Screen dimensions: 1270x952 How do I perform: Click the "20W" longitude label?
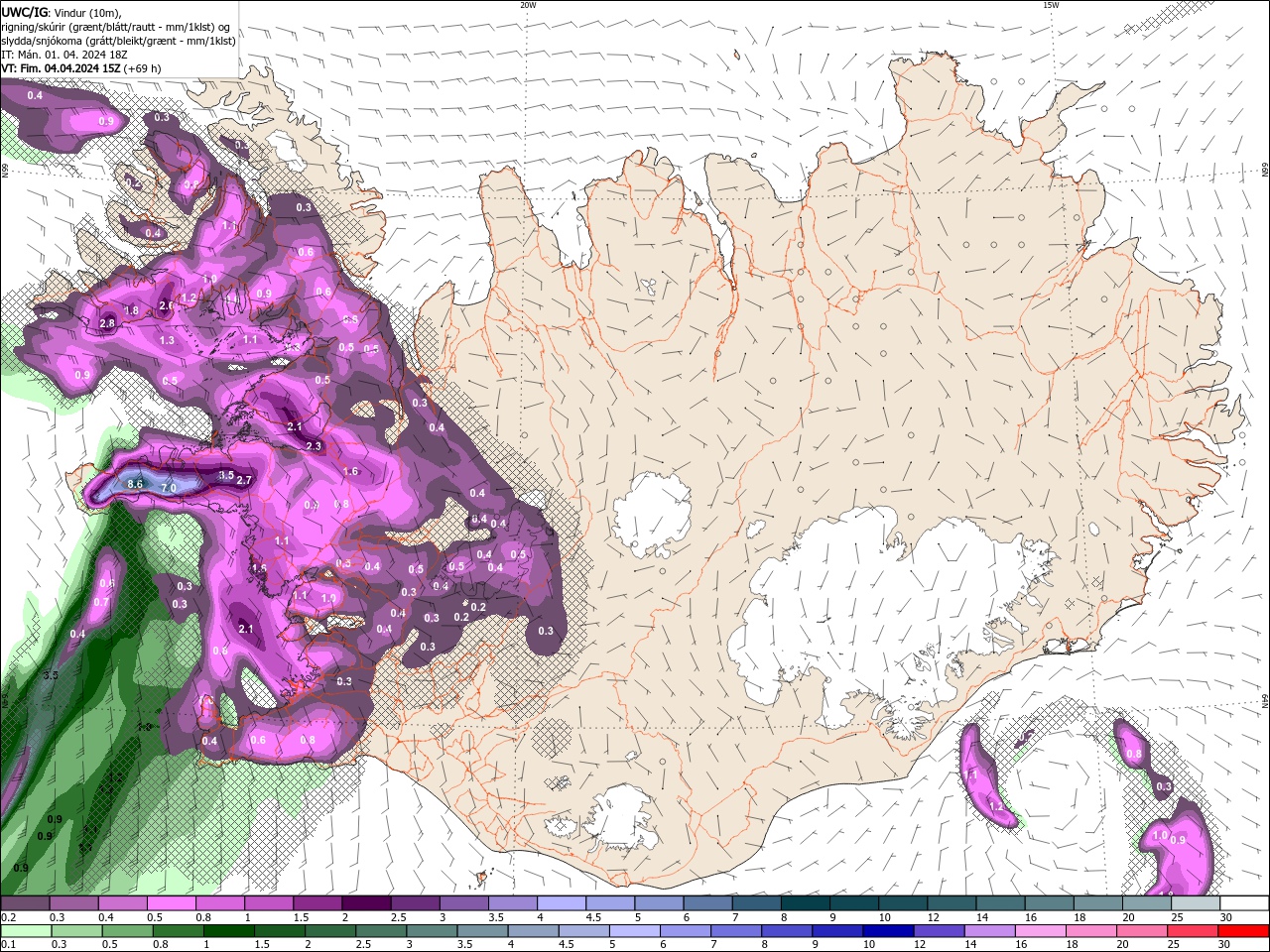(528, 5)
